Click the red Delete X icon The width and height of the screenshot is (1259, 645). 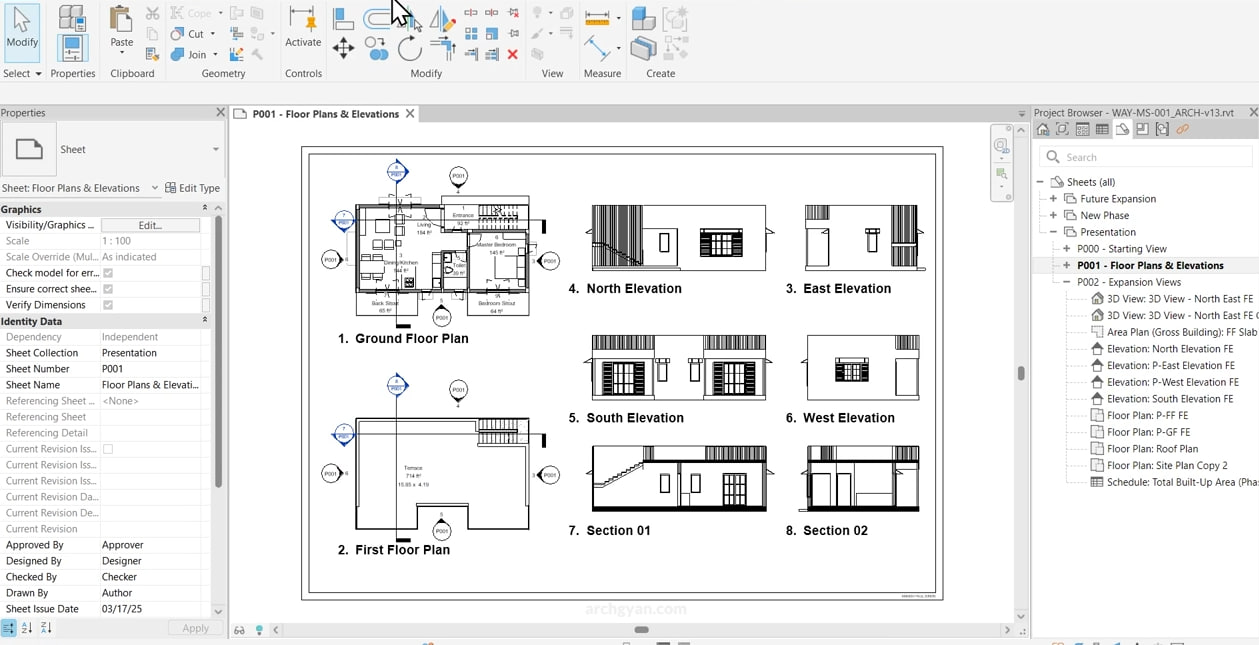(x=513, y=54)
